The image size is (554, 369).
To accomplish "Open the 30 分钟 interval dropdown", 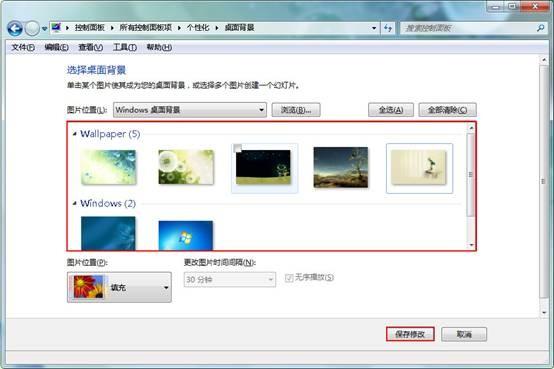I will point(230,280).
